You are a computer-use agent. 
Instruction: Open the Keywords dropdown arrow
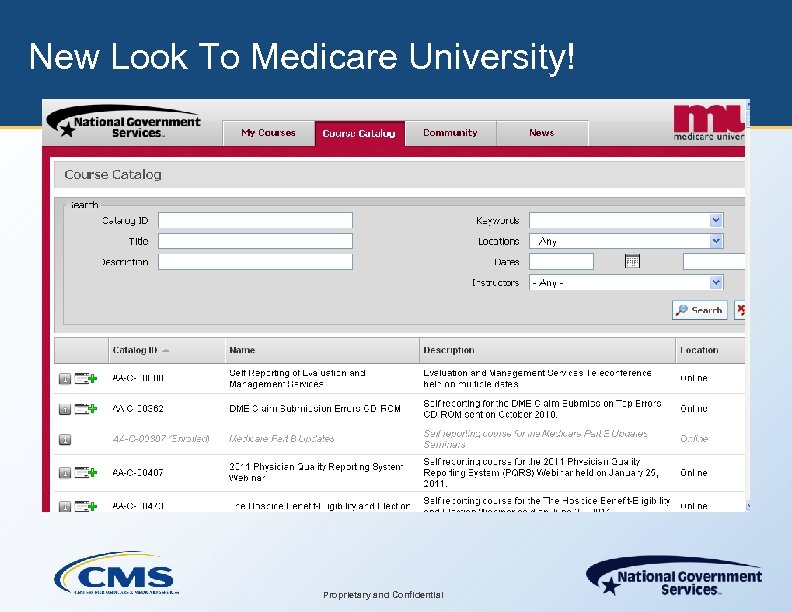click(716, 220)
